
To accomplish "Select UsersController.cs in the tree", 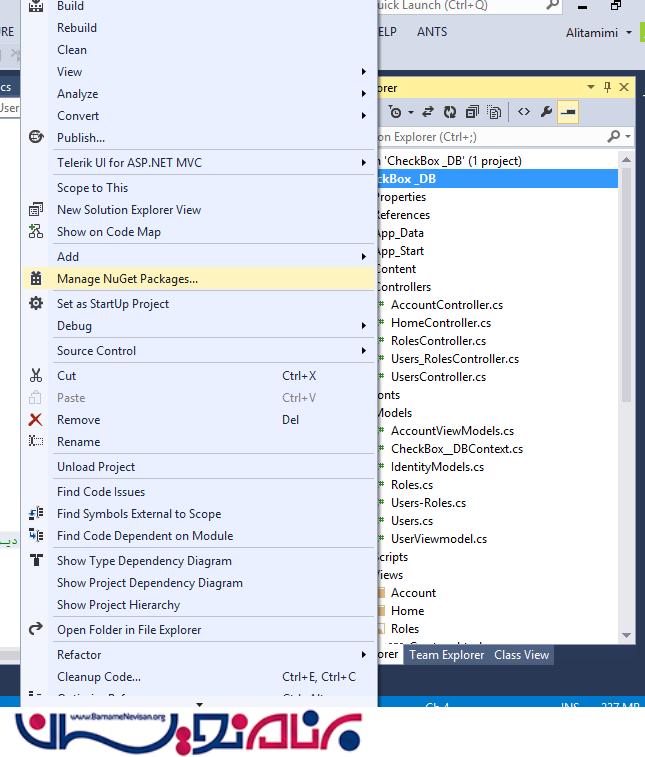I will pyautogui.click(x=438, y=377).
